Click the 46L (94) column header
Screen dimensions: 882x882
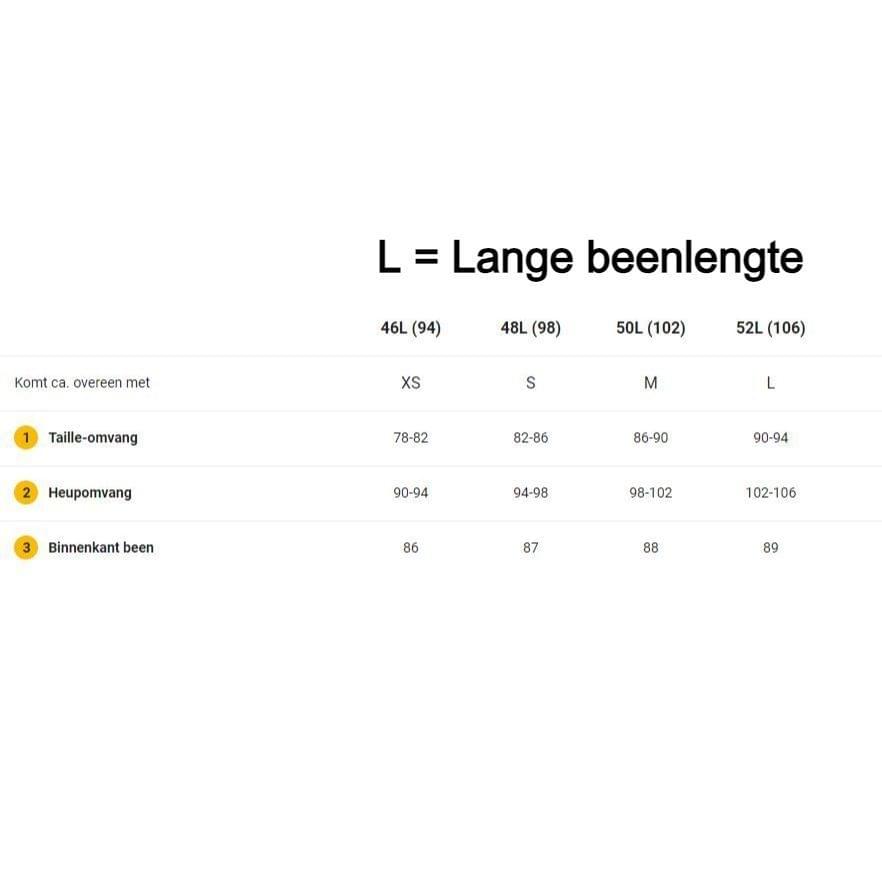tap(411, 328)
